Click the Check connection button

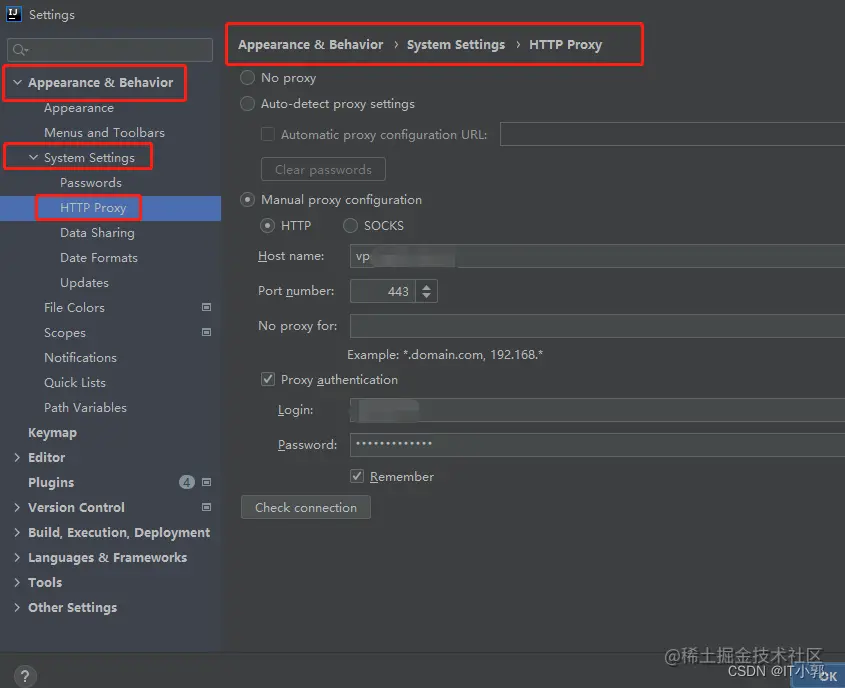306,508
